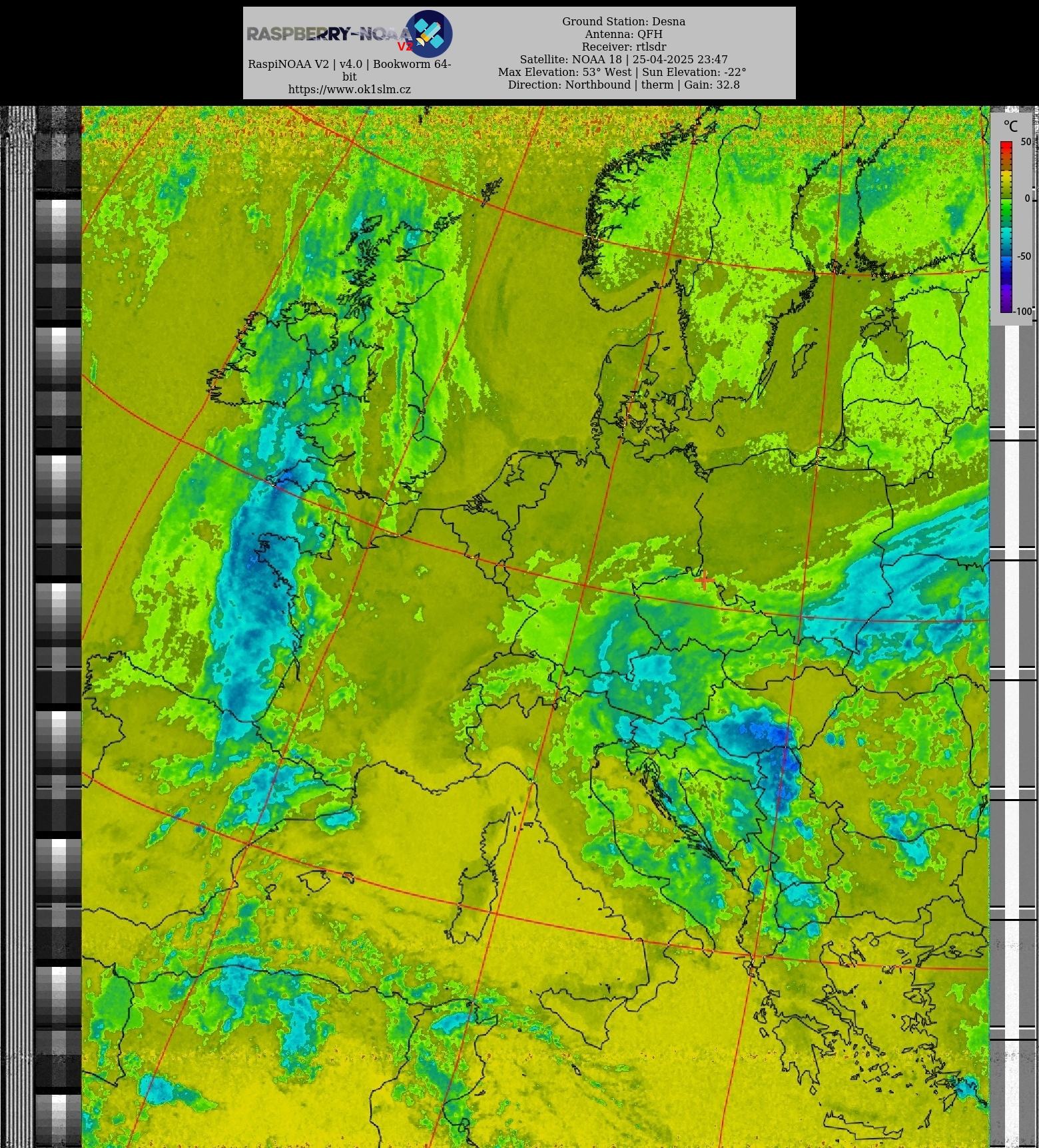Image resolution: width=1039 pixels, height=1148 pixels.
Task: Select the 'Satellite: NOAA 18' date line
Action: point(623,59)
